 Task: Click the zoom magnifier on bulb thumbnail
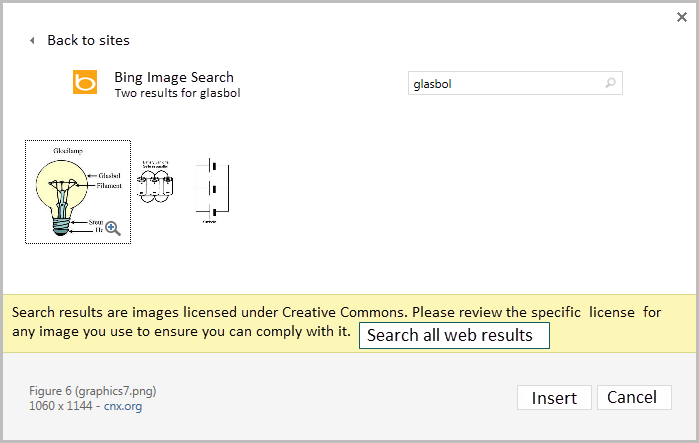(x=113, y=228)
